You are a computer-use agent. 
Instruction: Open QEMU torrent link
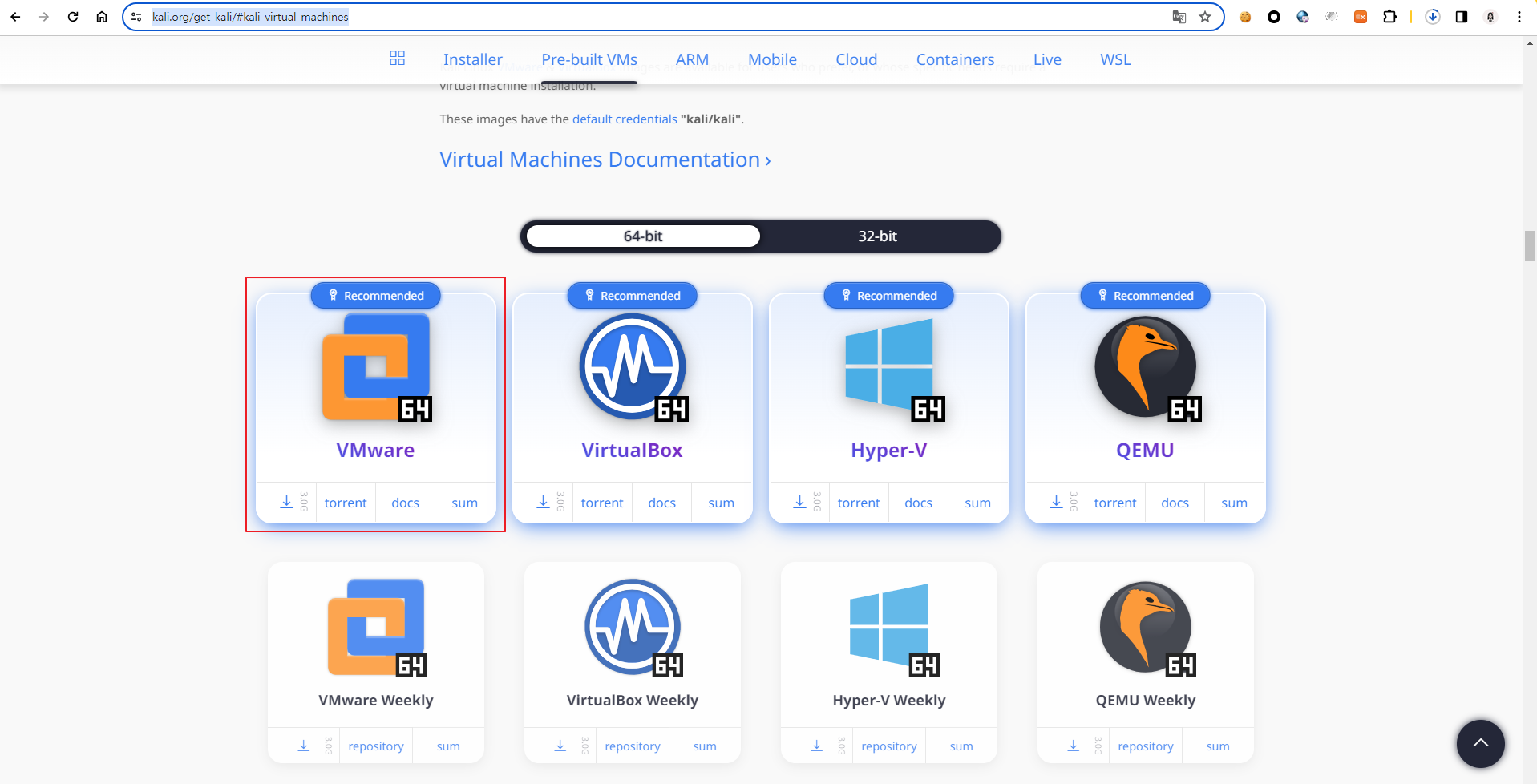coord(1115,503)
